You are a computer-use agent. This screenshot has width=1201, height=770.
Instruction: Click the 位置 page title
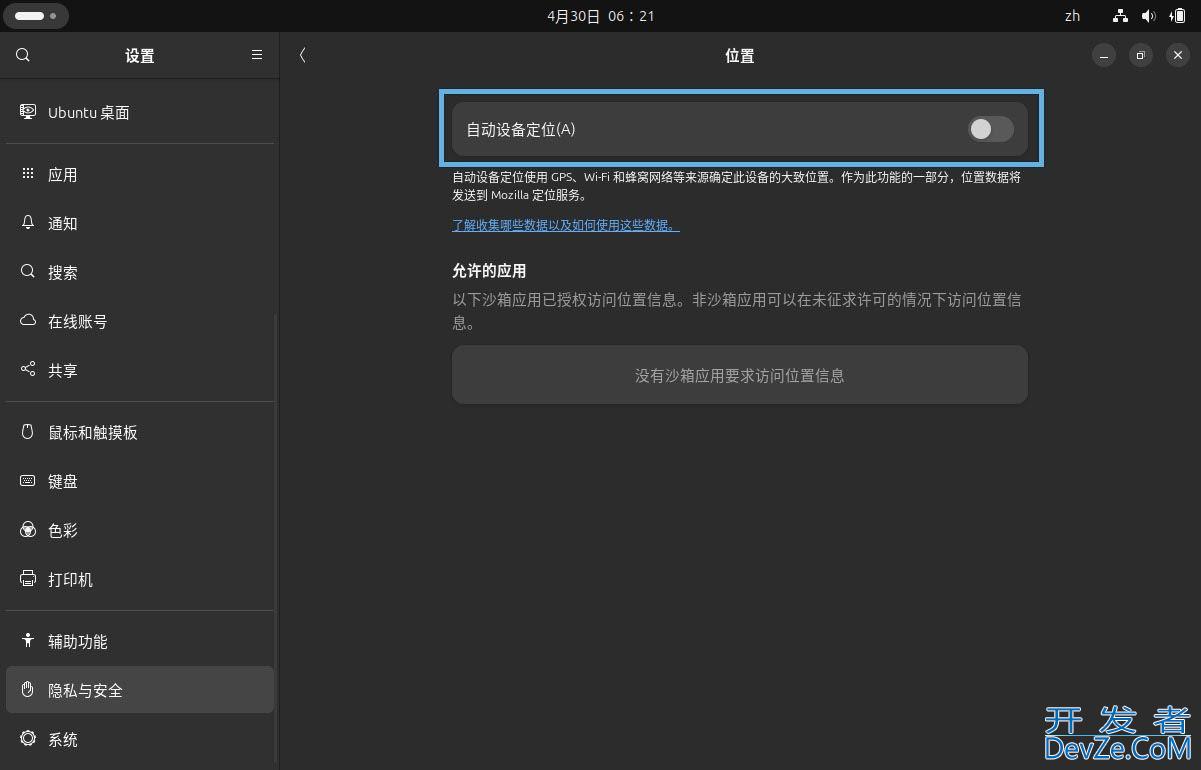740,56
